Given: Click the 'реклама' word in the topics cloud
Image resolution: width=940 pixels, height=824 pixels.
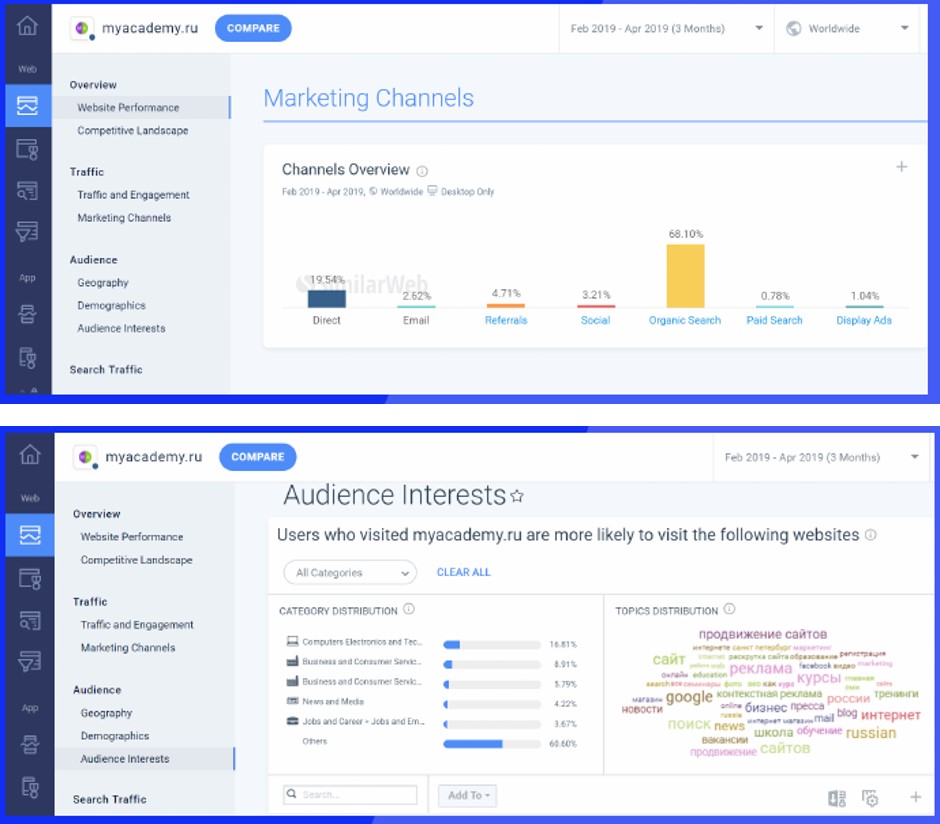Looking at the screenshot, I should [761, 669].
